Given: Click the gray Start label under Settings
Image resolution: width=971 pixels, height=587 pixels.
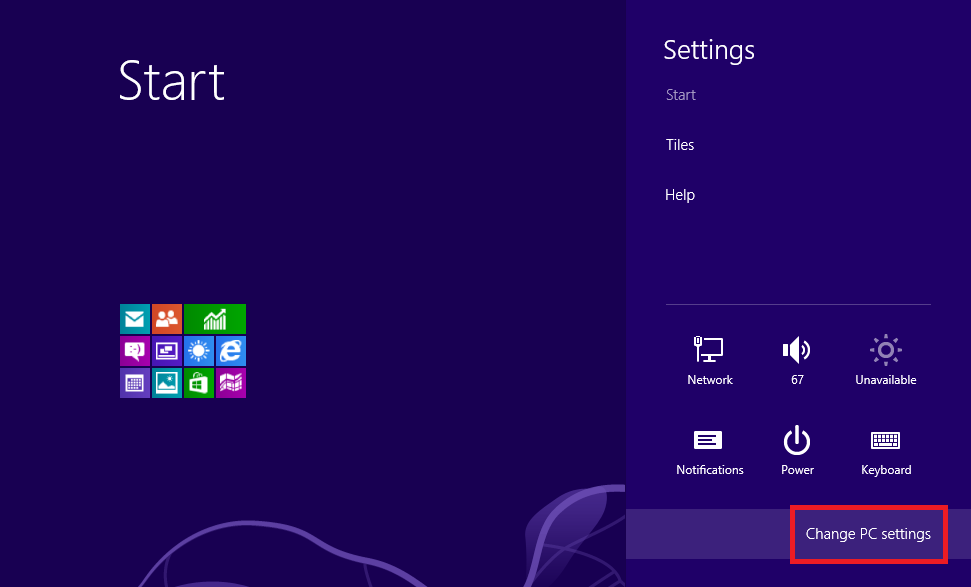Looking at the screenshot, I should pyautogui.click(x=681, y=95).
